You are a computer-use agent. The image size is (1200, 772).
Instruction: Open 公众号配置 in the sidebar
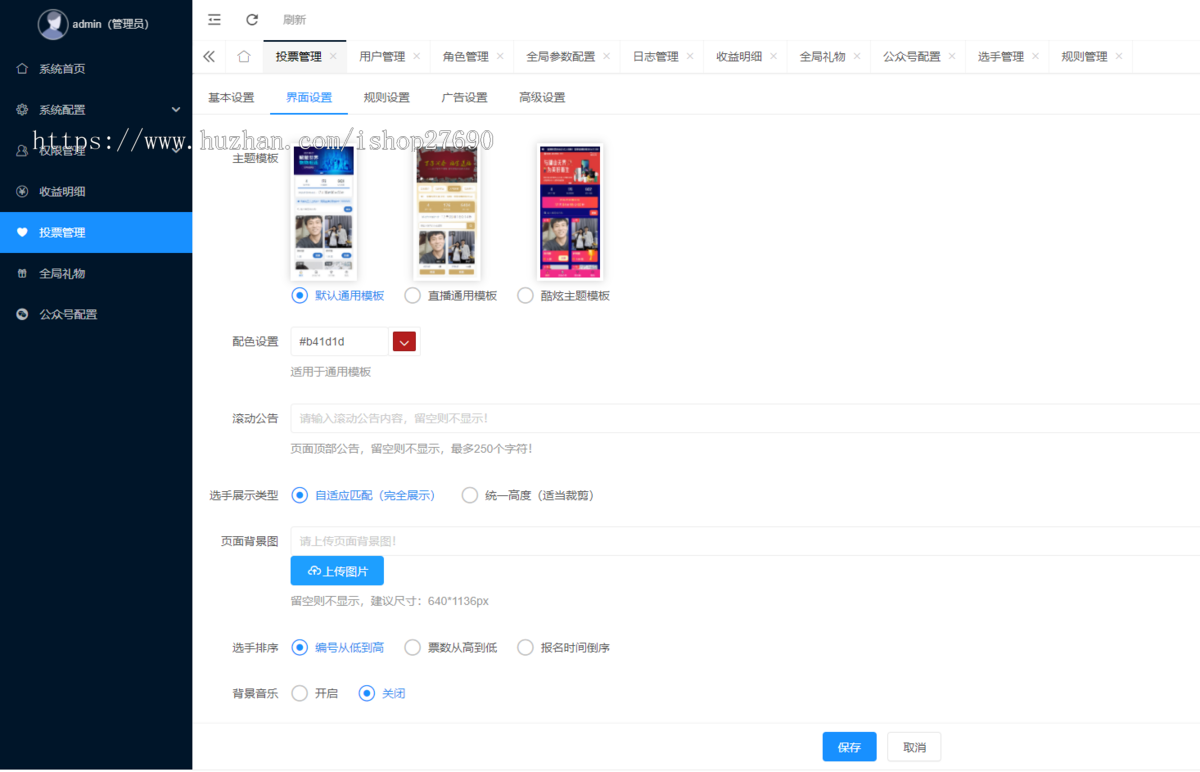(x=68, y=315)
